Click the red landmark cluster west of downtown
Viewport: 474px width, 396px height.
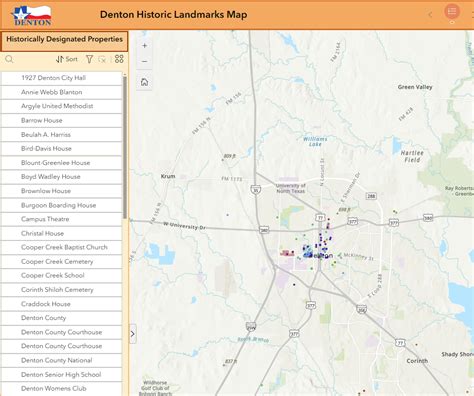[287, 253]
